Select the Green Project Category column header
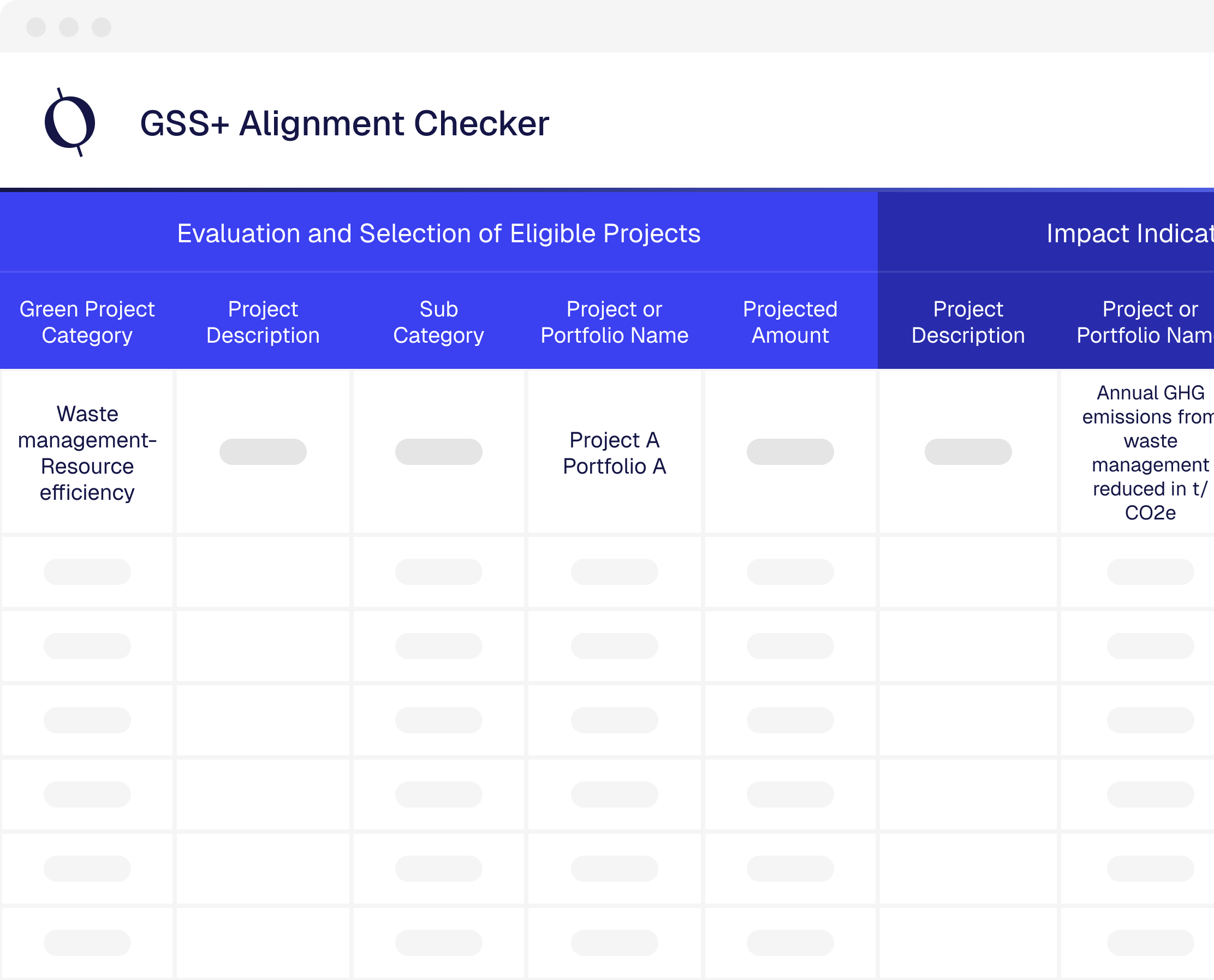The height and width of the screenshot is (980, 1214). tap(86, 322)
